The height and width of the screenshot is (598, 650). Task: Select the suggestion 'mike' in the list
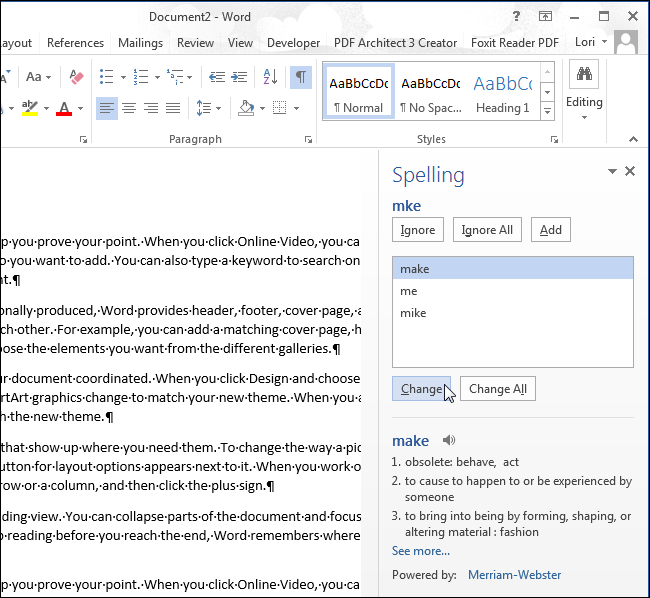click(412, 313)
